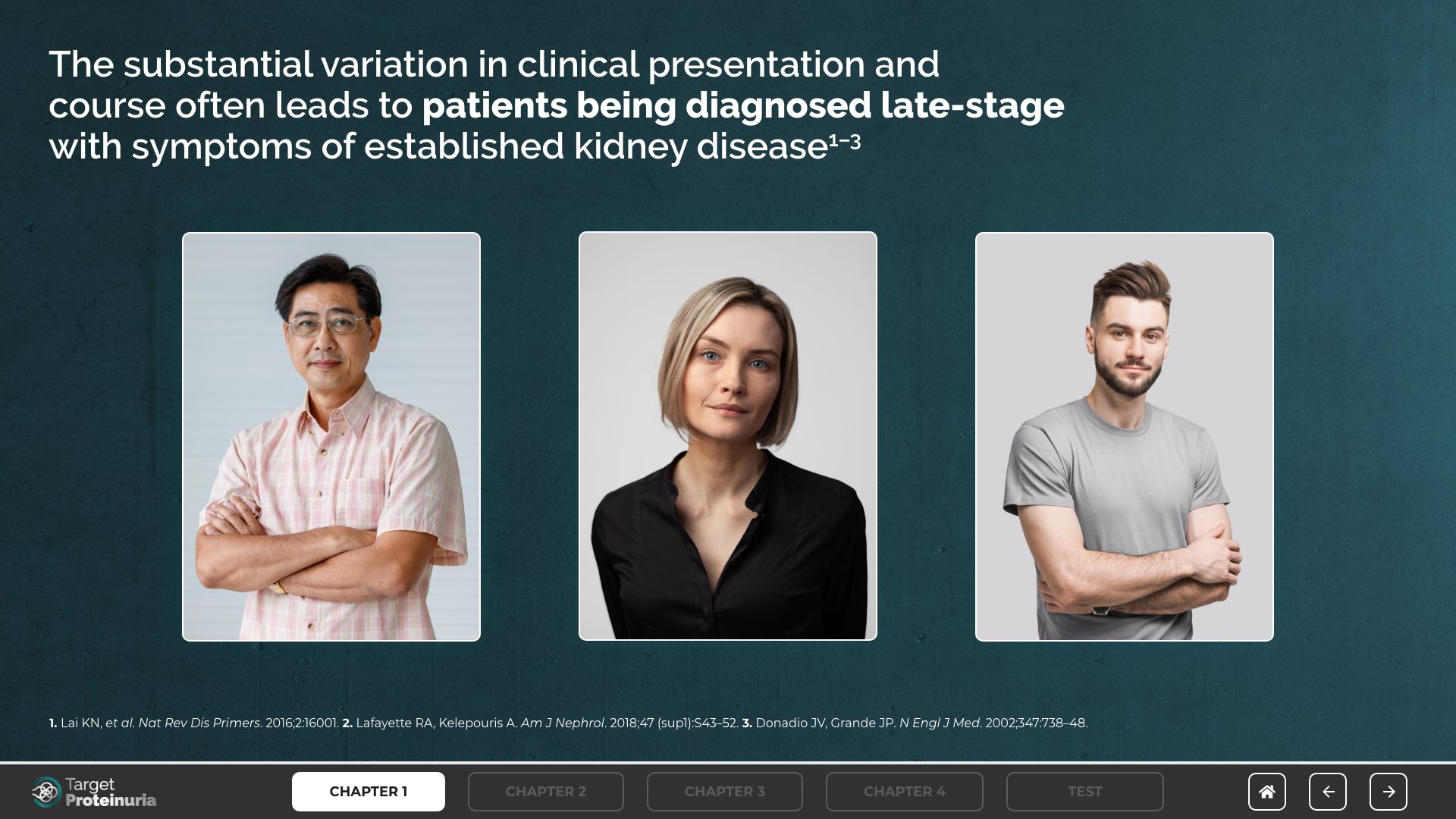This screenshot has height=819, width=1456.
Task: Click the Proteinuria word in the logo
Action: (111, 800)
